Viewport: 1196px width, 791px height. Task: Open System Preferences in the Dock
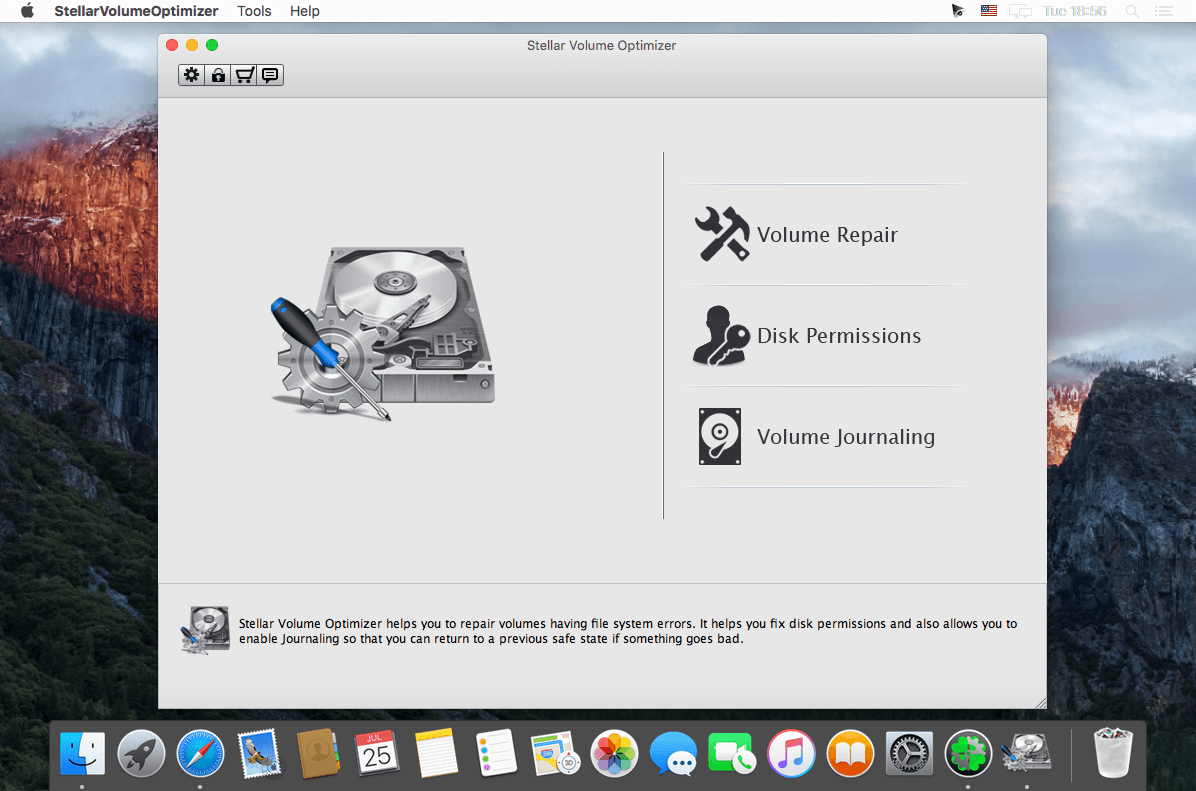coord(909,753)
